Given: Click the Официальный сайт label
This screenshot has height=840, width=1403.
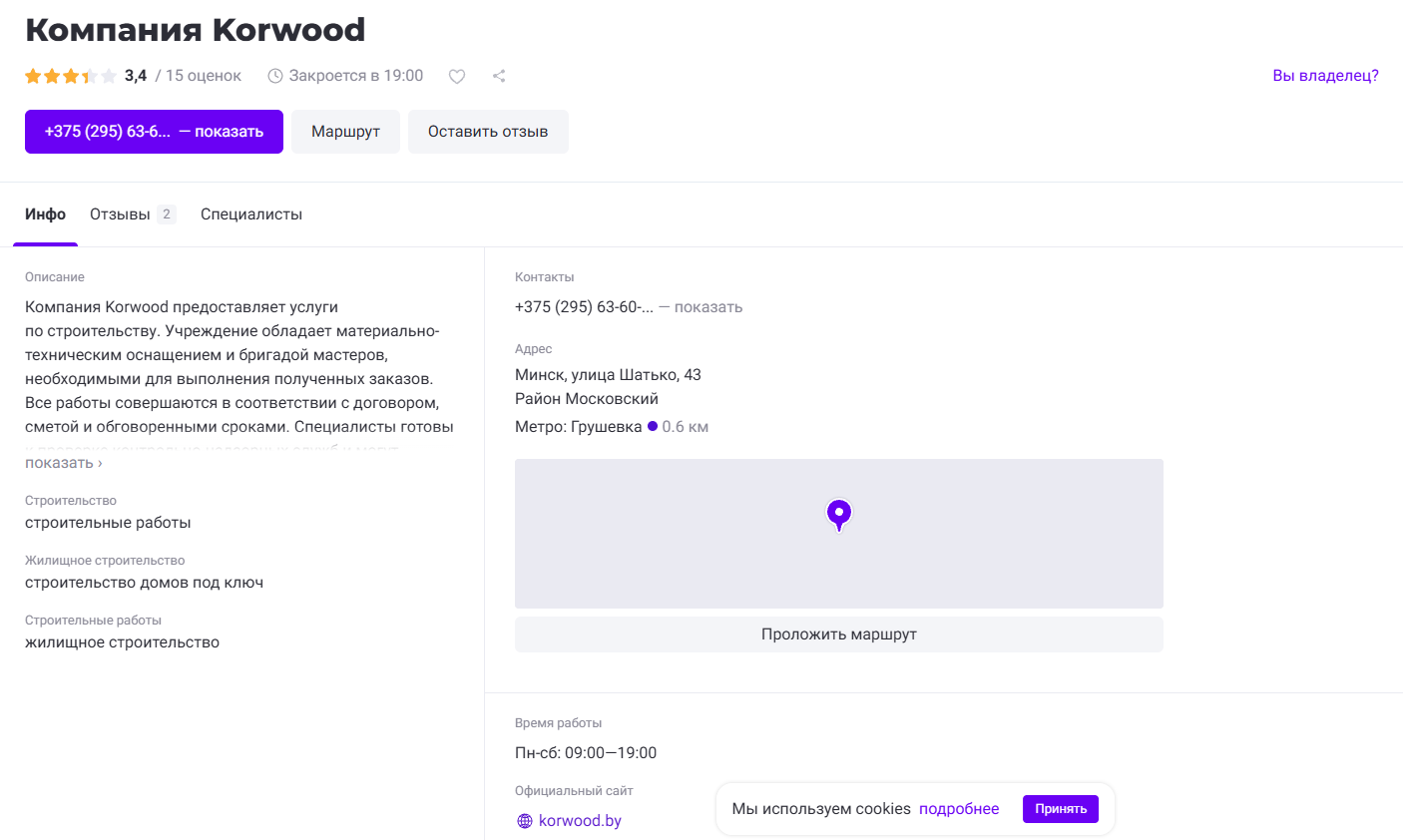Looking at the screenshot, I should (x=574, y=791).
